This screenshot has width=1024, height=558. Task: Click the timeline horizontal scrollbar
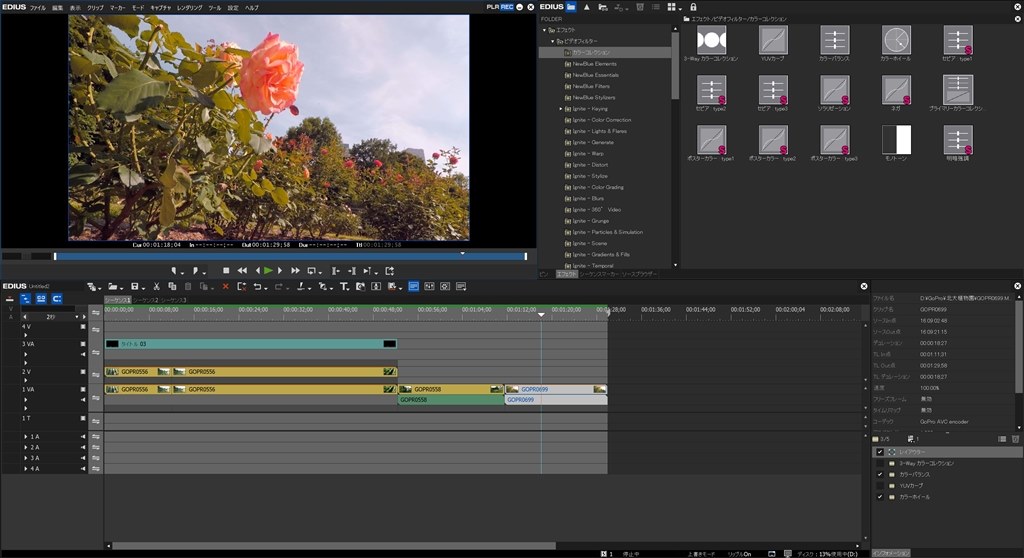334,546
